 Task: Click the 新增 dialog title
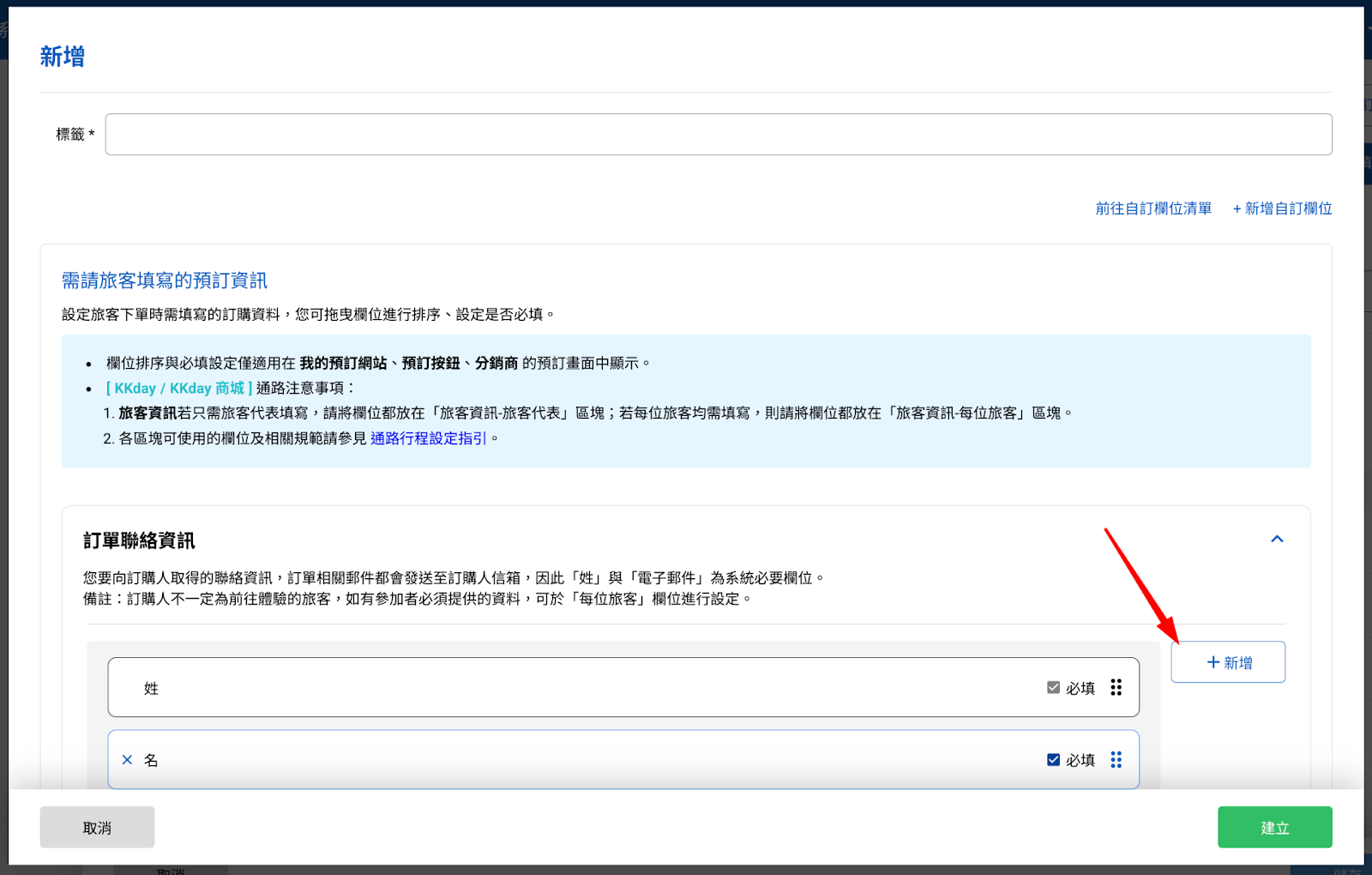pos(63,57)
